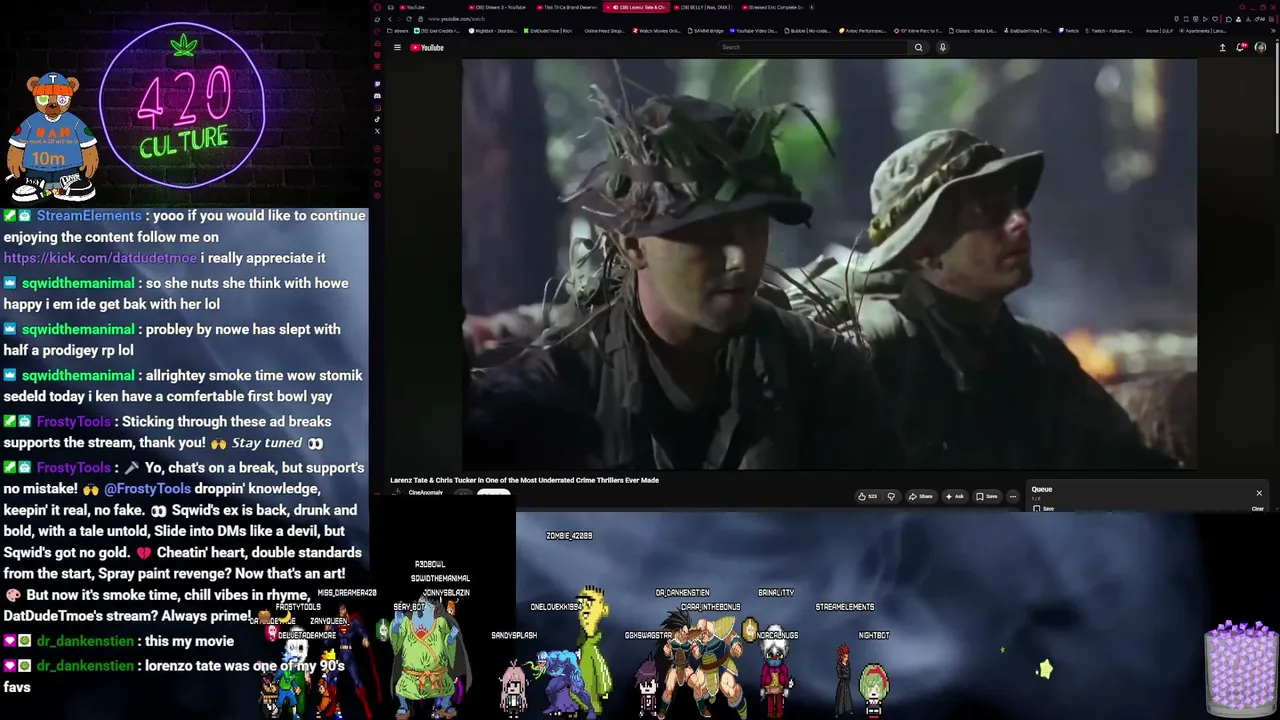The width and height of the screenshot is (1280, 720).
Task: Click the video title text
Action: coord(524,480)
